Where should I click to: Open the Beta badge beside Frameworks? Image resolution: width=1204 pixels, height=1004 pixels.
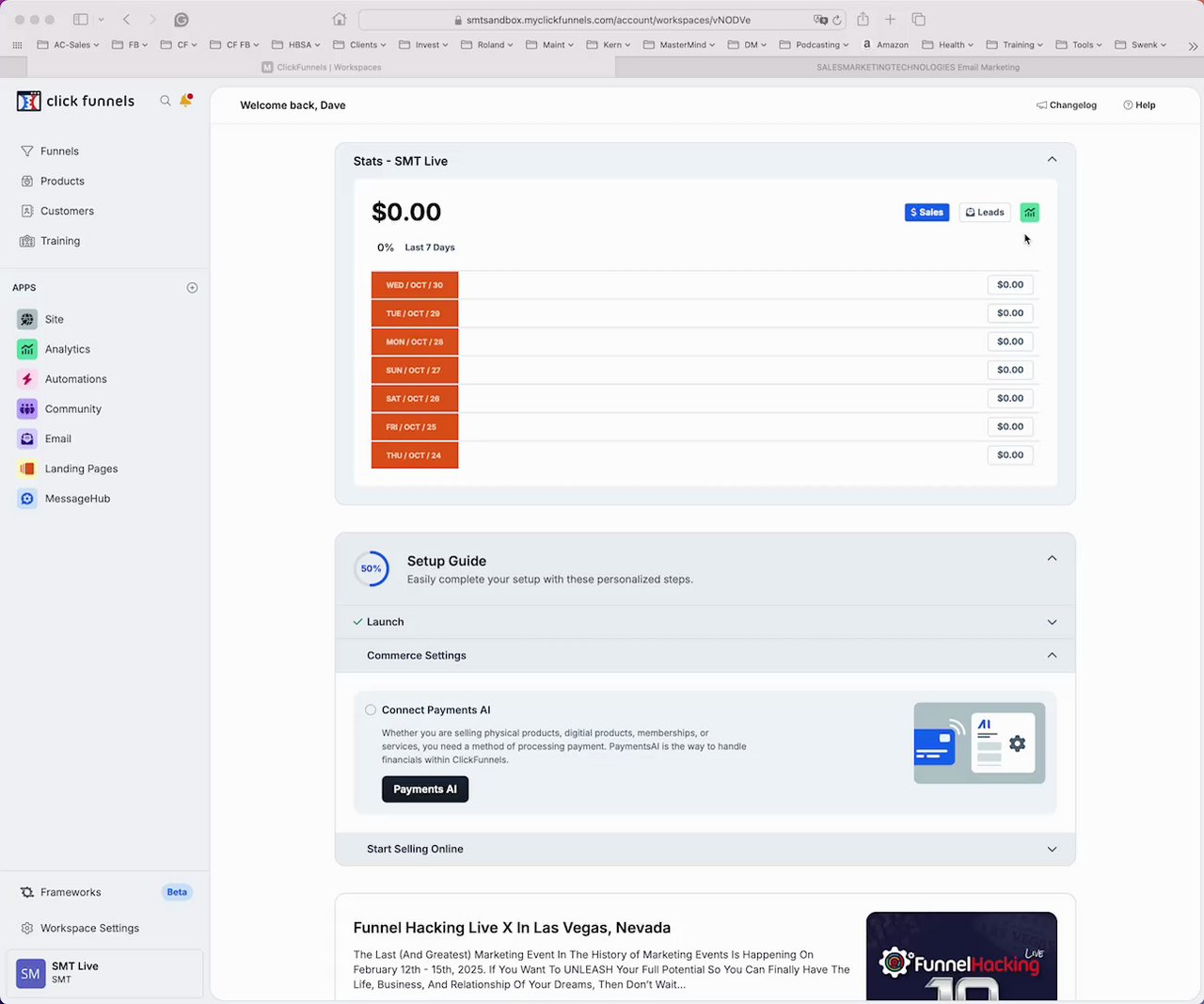pyautogui.click(x=177, y=892)
